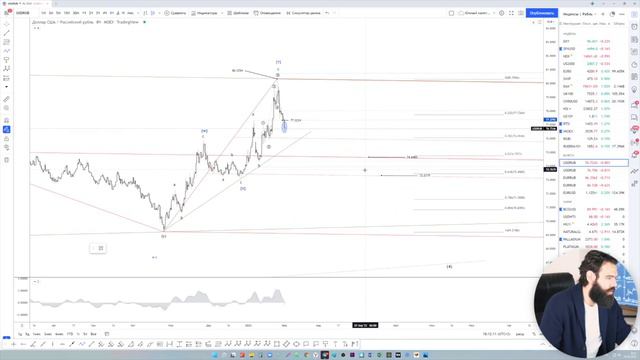The height and width of the screenshot is (360, 640).
Task: Open the patterns tool group
Action: click(x=7, y=69)
